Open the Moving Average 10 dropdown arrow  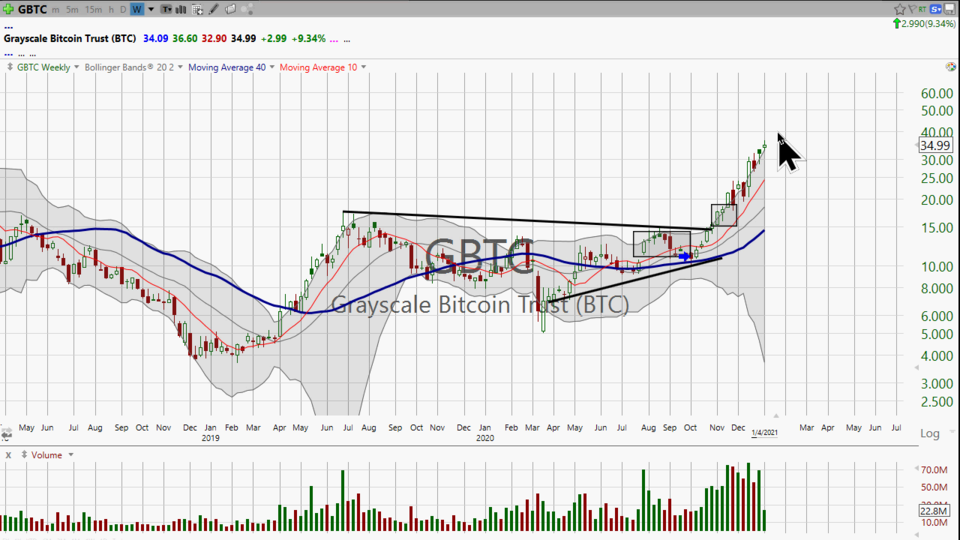click(364, 67)
